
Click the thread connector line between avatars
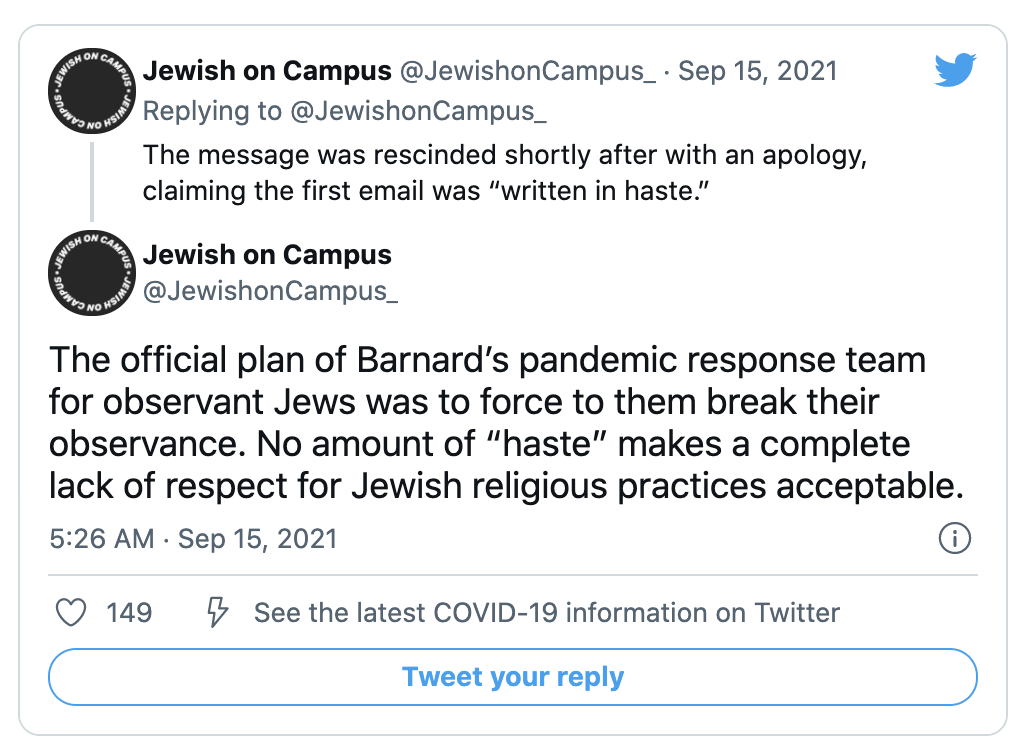(92, 182)
